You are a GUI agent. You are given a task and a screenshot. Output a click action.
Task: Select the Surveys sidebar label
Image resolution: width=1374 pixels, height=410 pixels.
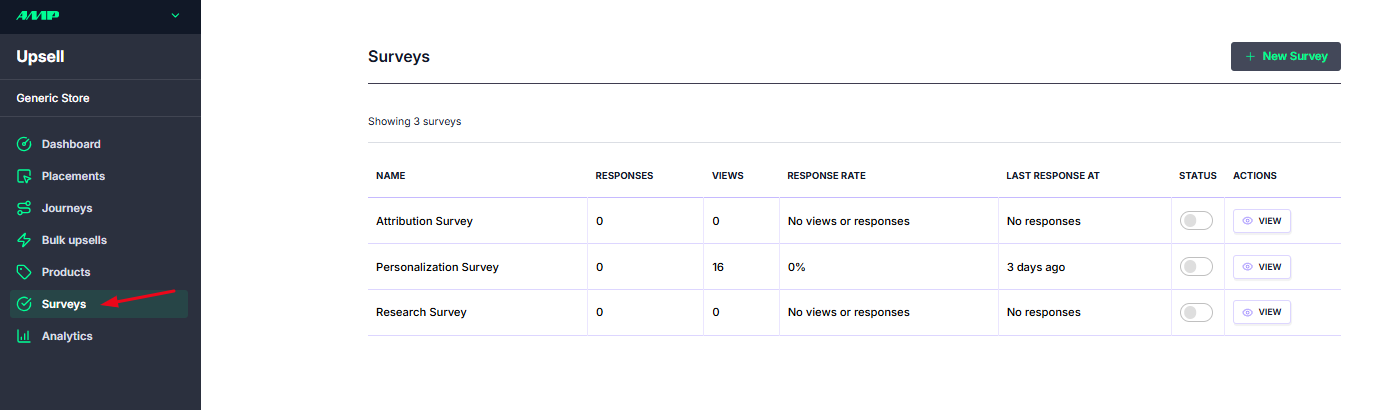64,304
